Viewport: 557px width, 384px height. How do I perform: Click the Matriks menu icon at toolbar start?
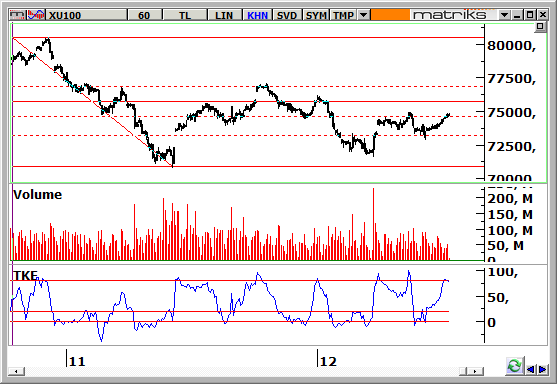click(x=17, y=15)
